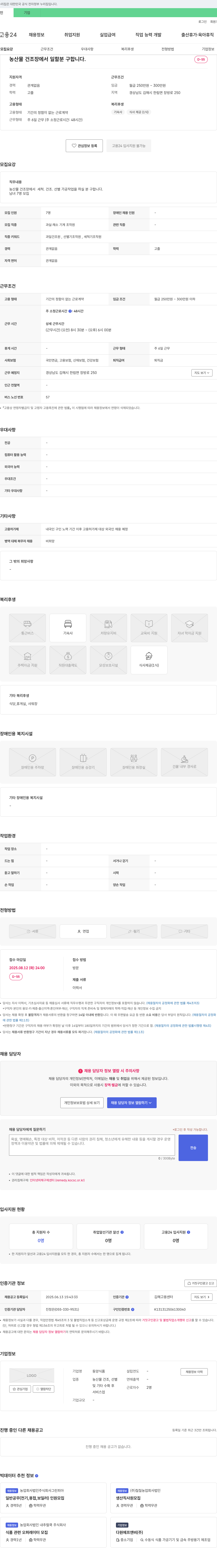Open the 취업지원 main menu

(72, 35)
